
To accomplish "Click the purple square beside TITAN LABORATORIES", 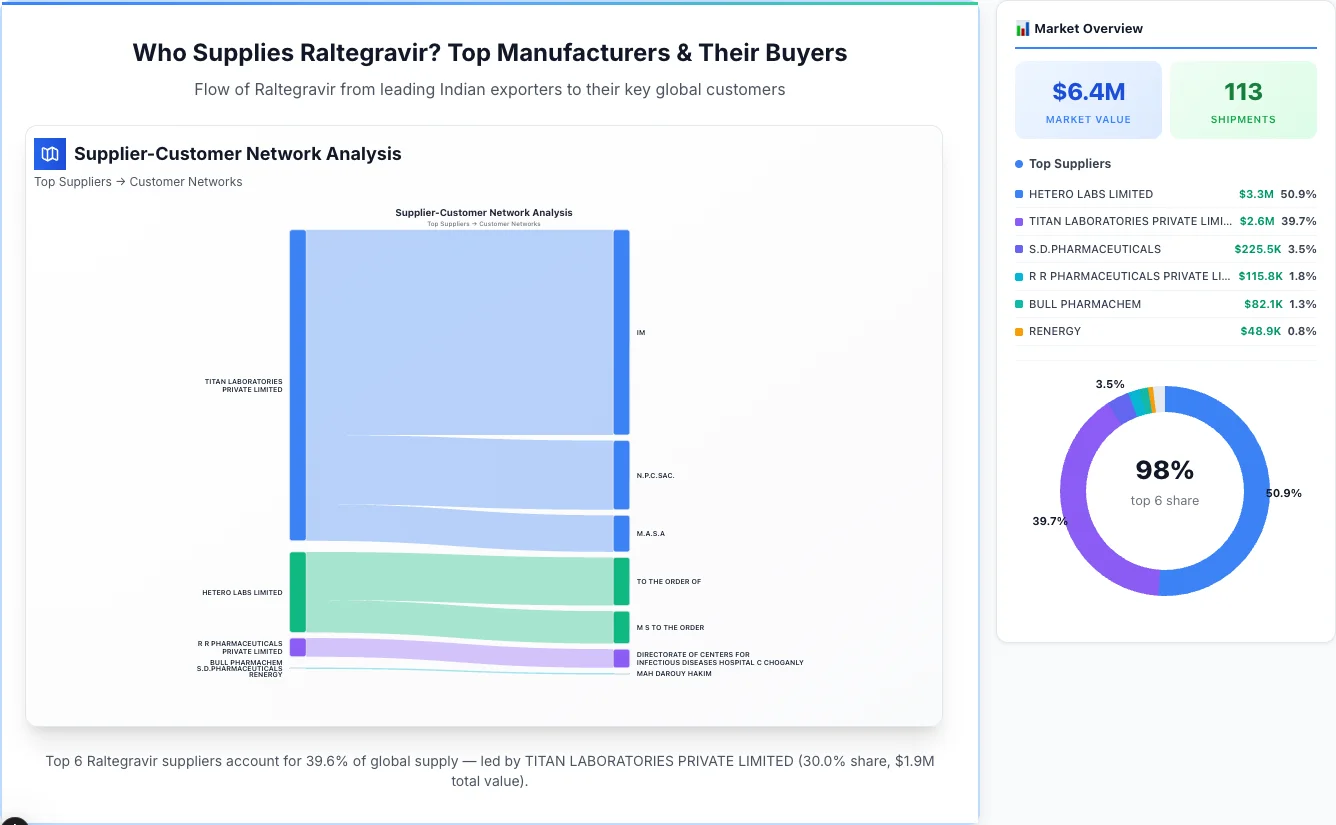I will coord(1021,221).
